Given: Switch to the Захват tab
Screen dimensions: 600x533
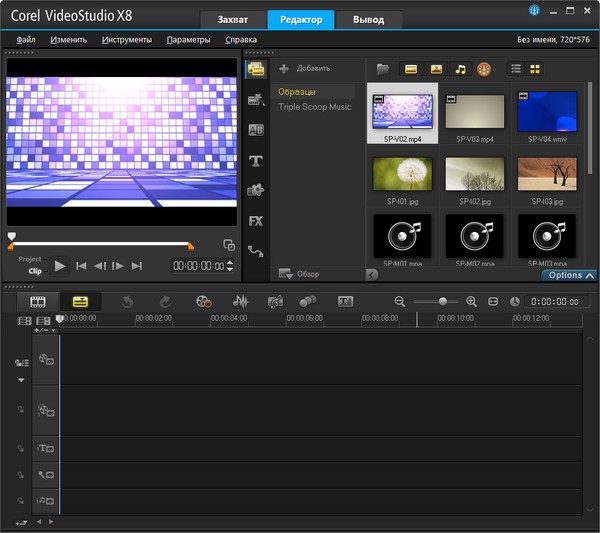Looking at the screenshot, I should [x=232, y=19].
